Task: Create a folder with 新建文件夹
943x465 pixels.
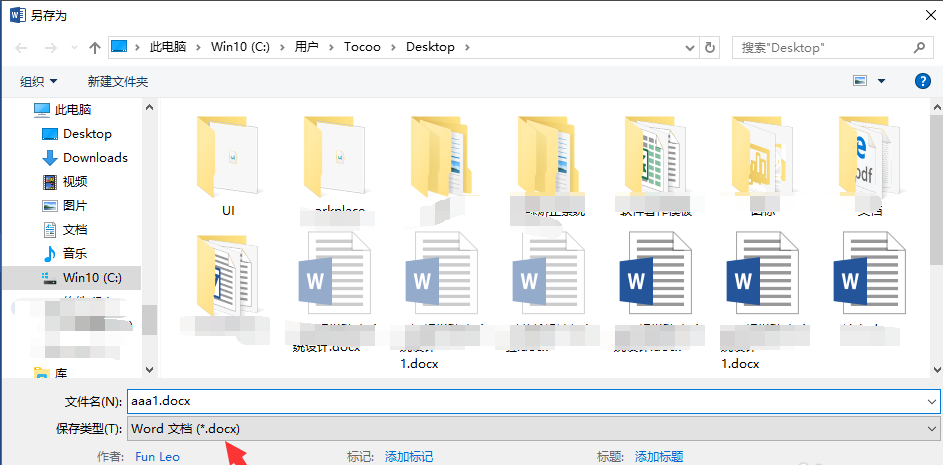Action: (118, 81)
